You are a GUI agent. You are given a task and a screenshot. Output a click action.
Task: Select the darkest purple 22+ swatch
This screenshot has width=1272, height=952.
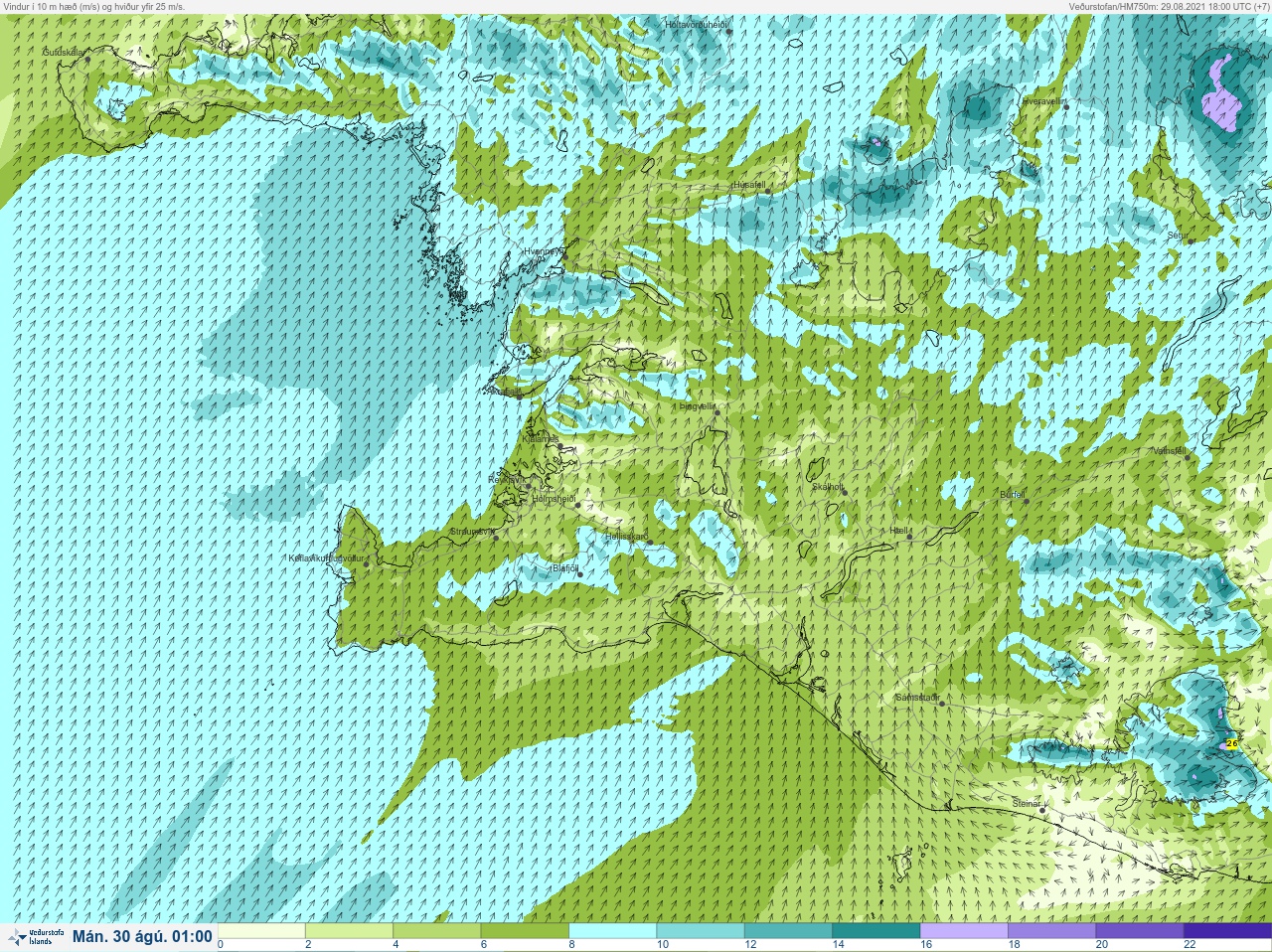(1227, 931)
